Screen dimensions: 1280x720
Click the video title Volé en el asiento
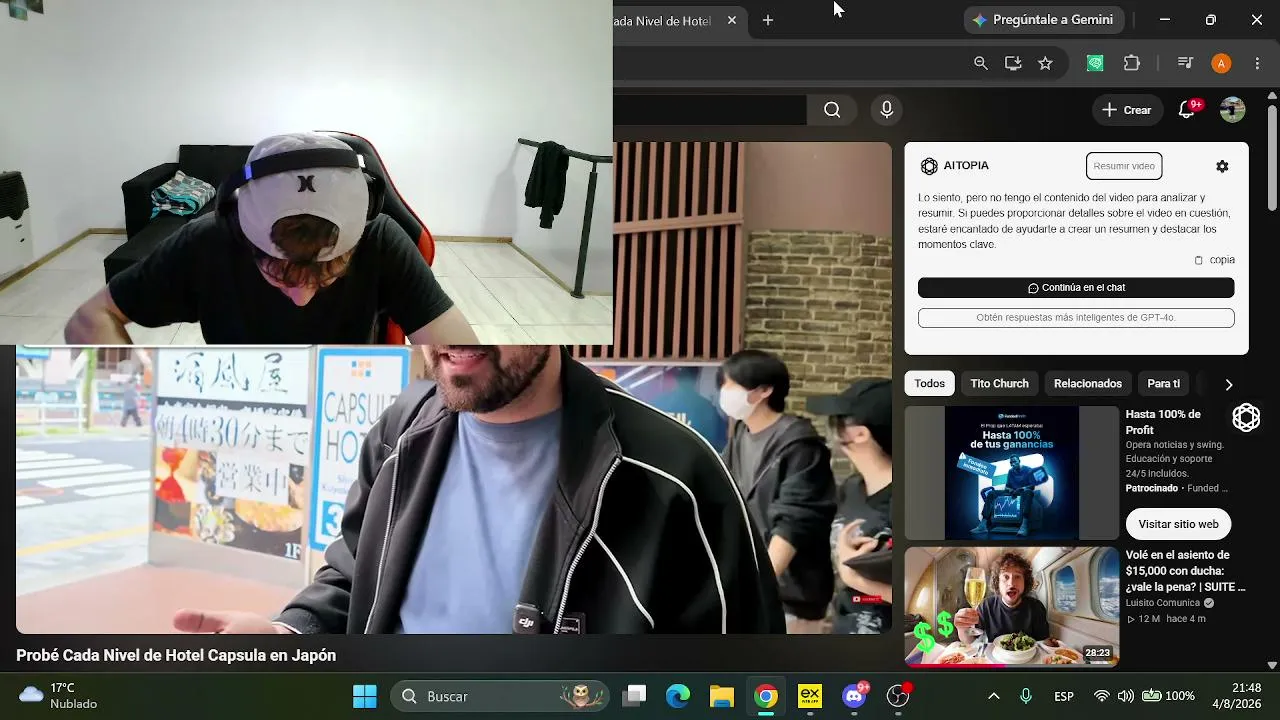pos(1186,571)
